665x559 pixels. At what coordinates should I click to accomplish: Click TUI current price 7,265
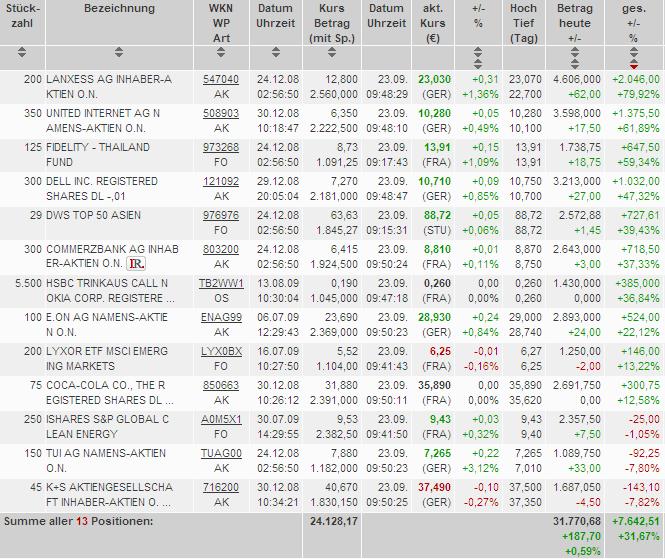pyautogui.click(x=437, y=453)
